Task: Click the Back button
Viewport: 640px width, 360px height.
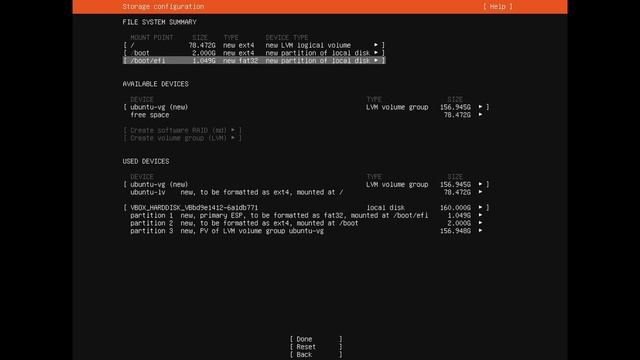Action: pos(316,355)
